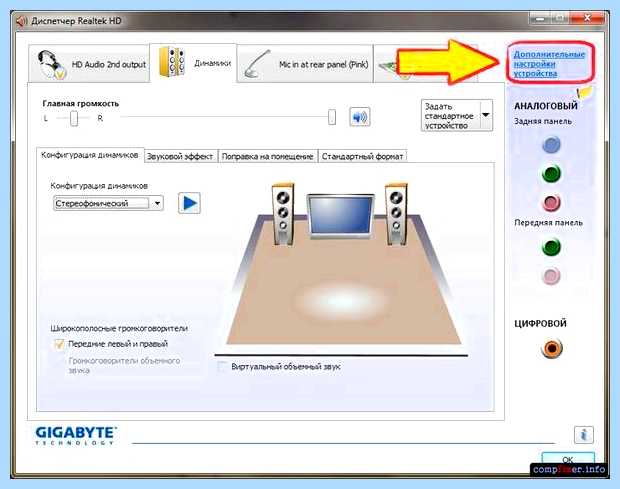Select the blue rear panel jack

(551, 144)
